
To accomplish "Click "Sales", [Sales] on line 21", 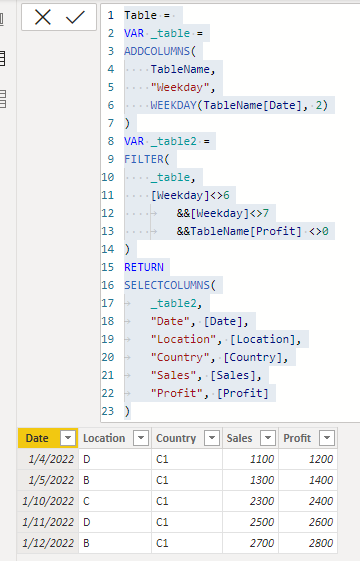I will pyautogui.click(x=203, y=375).
